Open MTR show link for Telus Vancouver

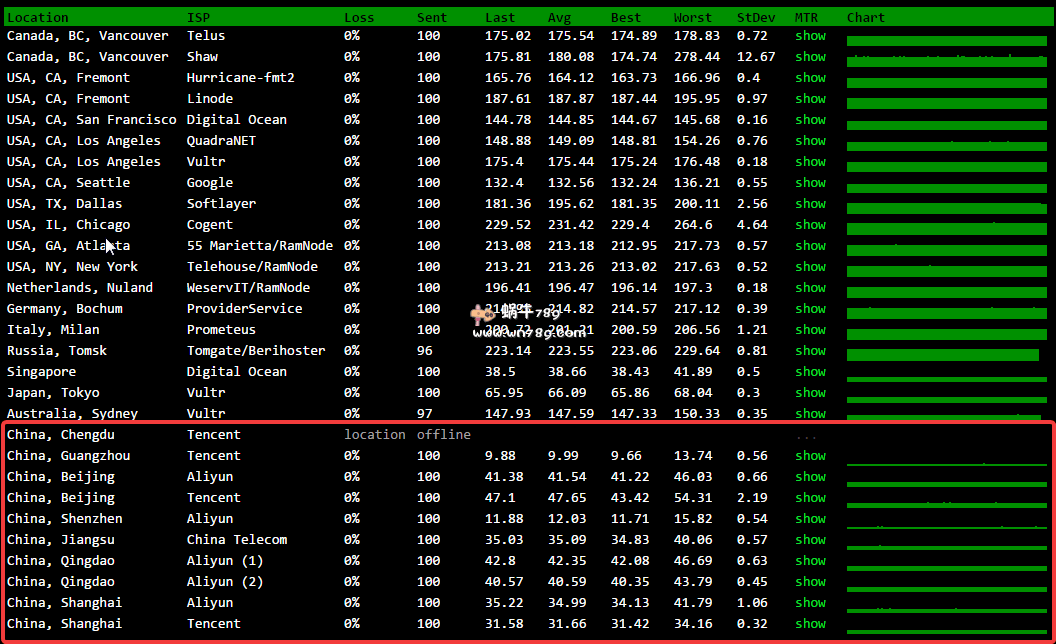coord(810,36)
